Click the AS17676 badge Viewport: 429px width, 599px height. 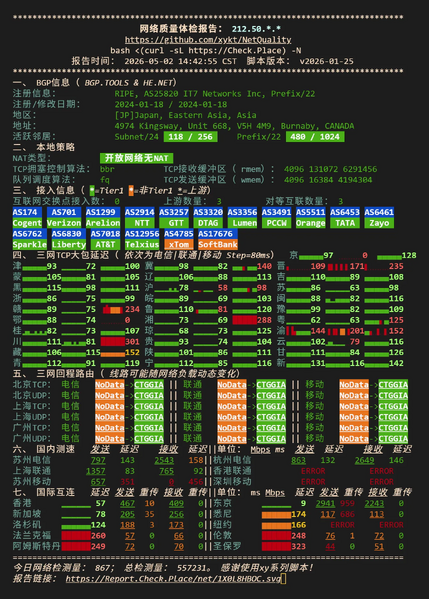tap(218, 234)
